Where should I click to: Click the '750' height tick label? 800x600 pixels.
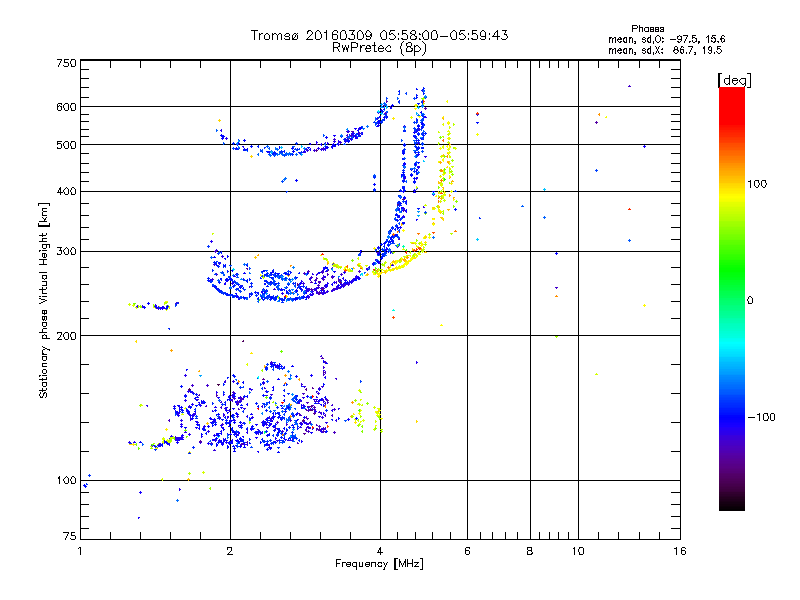(x=66, y=63)
